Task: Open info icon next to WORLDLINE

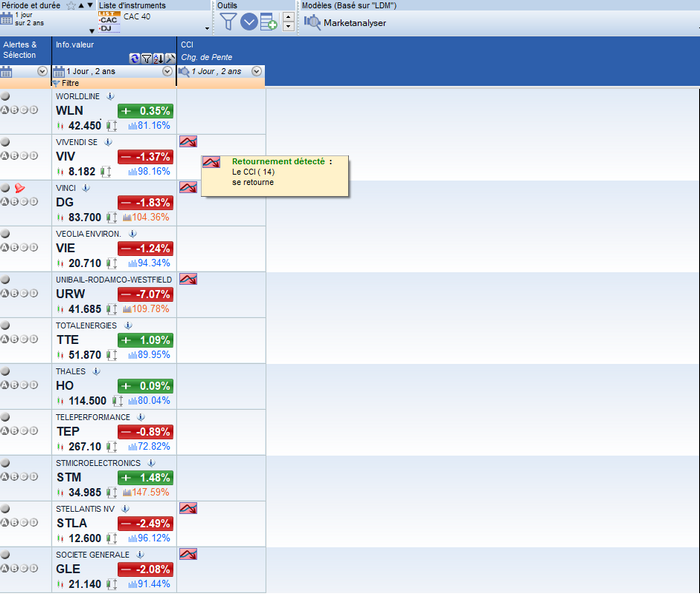Action: [x=111, y=96]
